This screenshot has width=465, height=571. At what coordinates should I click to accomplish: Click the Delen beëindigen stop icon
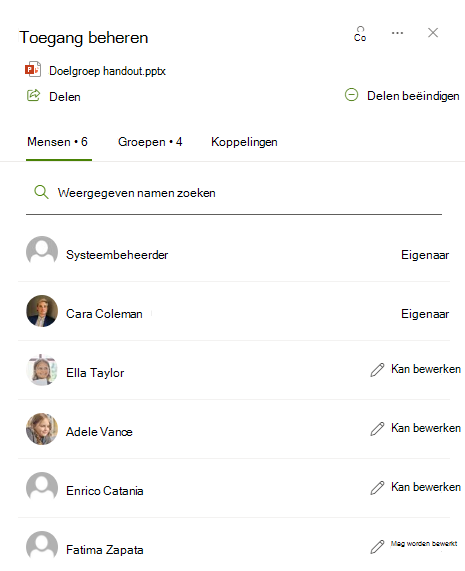351,95
